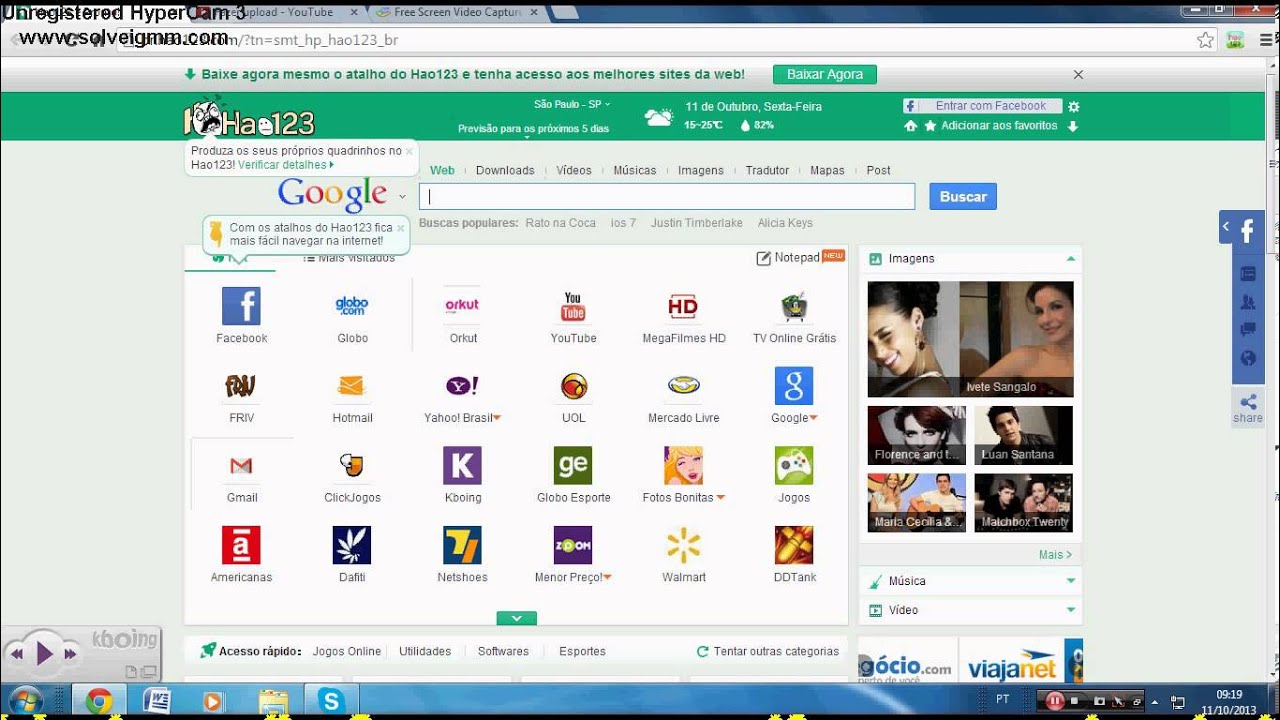1280x720 pixels.
Task: Select the Músicas search tab
Action: coord(635,170)
